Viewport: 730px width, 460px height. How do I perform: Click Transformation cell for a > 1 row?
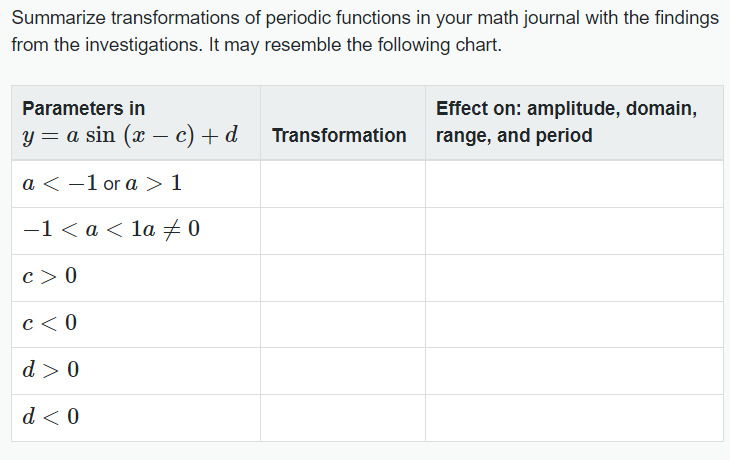(342, 184)
